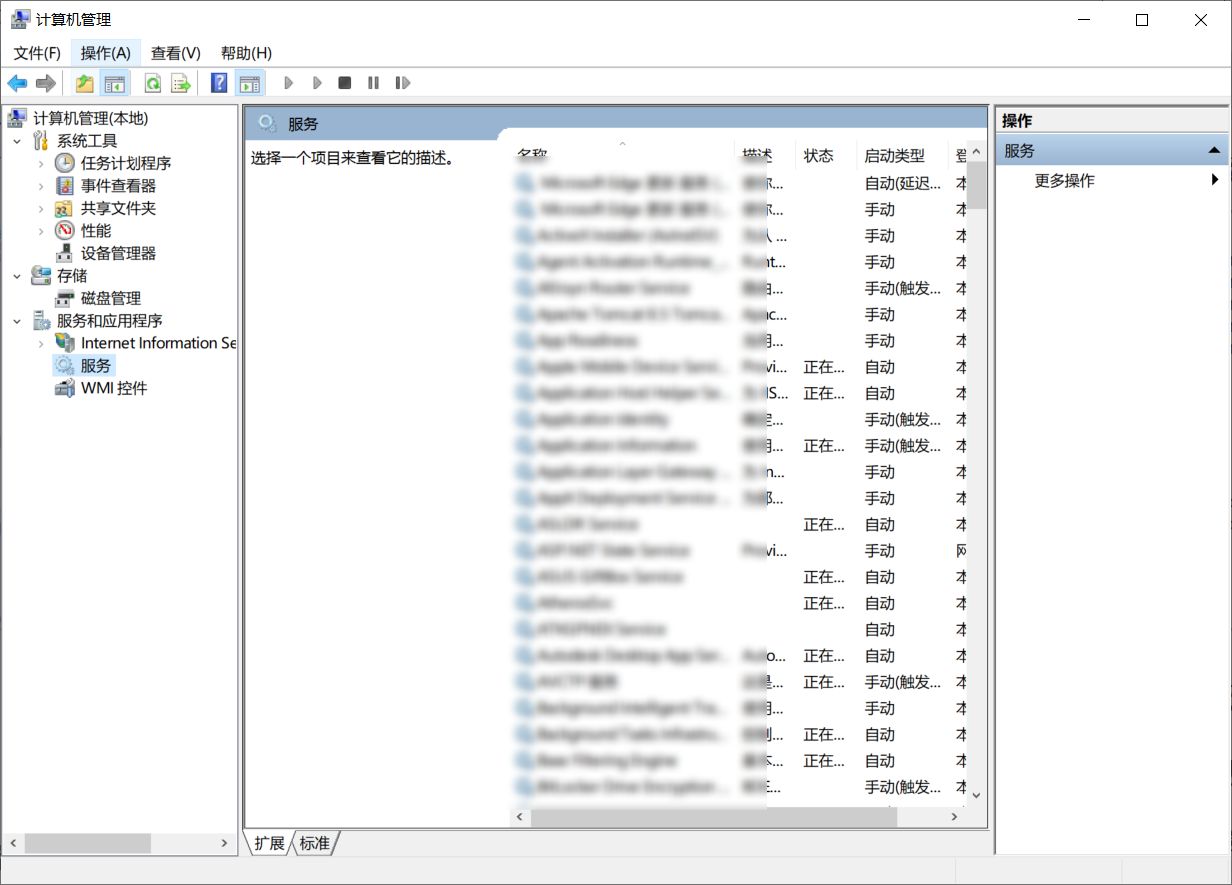Click the 磁盘管理 drive icon

point(65,298)
